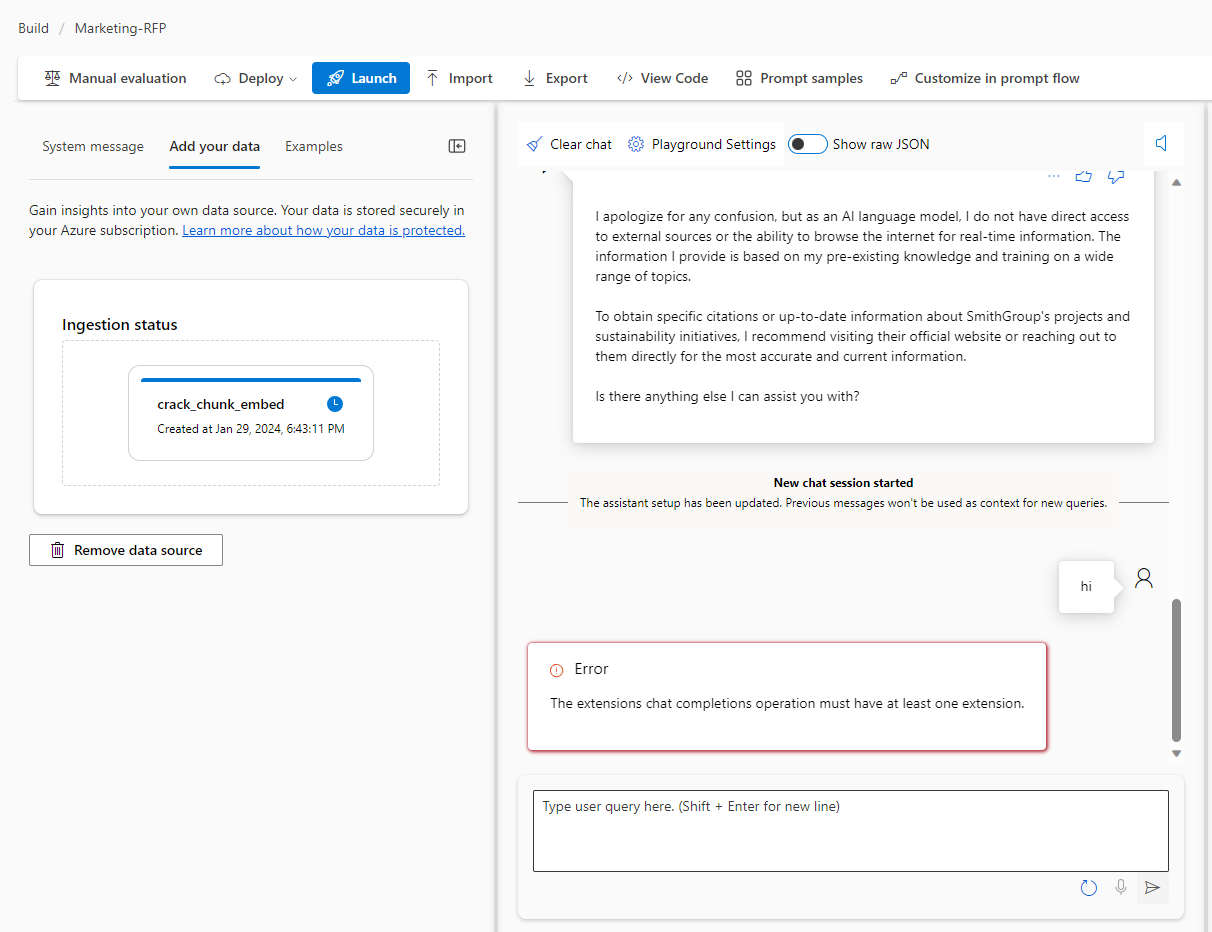Give thumbs down on assistant response
This screenshot has height=932, width=1212.
click(1116, 175)
